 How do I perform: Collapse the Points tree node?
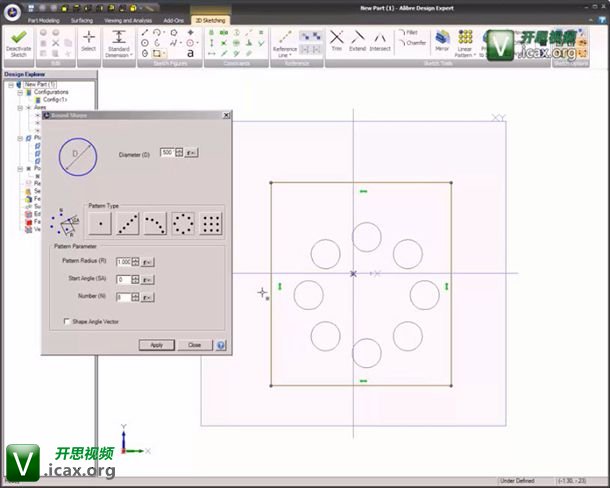coord(20,169)
